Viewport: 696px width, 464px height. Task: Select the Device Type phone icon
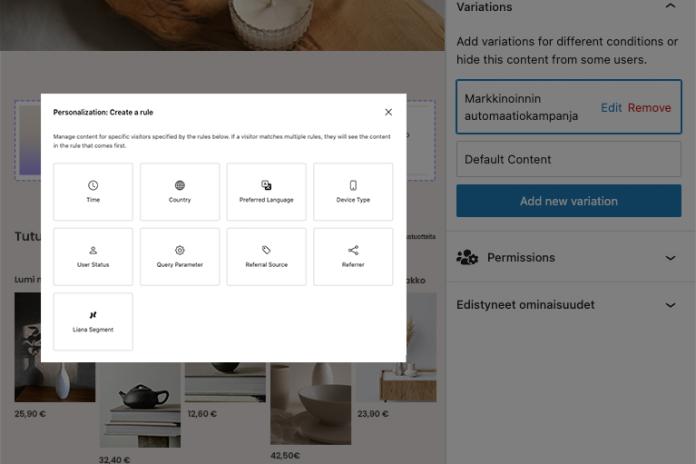coord(353,185)
